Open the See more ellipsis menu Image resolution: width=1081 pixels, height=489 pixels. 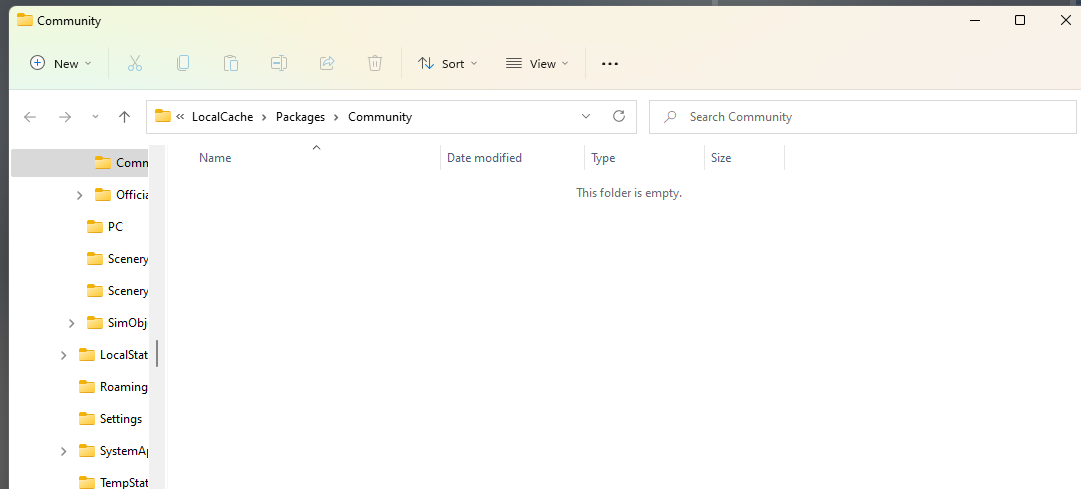coord(610,63)
